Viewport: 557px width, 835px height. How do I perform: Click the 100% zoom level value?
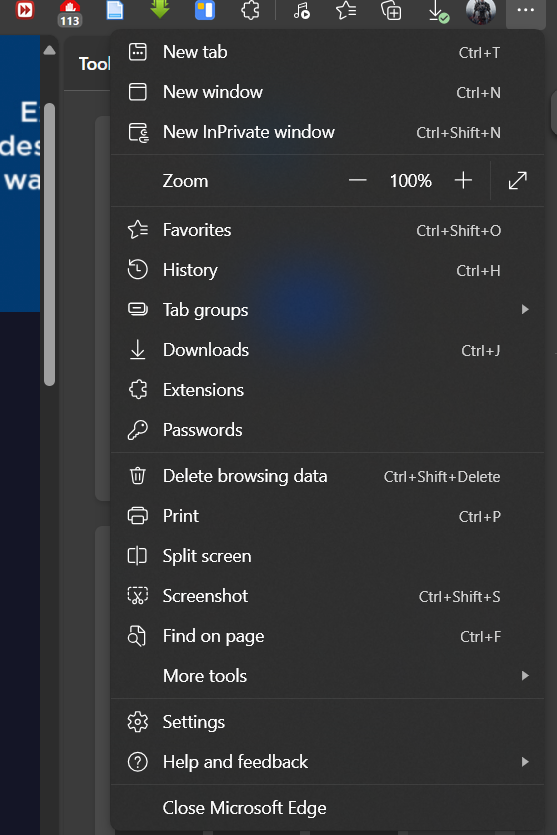tap(411, 181)
